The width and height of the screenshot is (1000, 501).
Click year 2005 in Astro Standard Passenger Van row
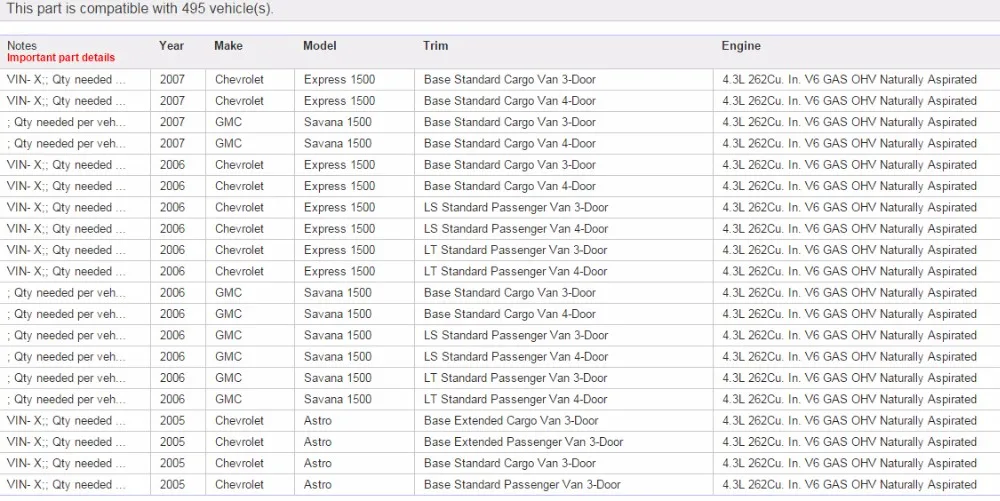coord(172,484)
